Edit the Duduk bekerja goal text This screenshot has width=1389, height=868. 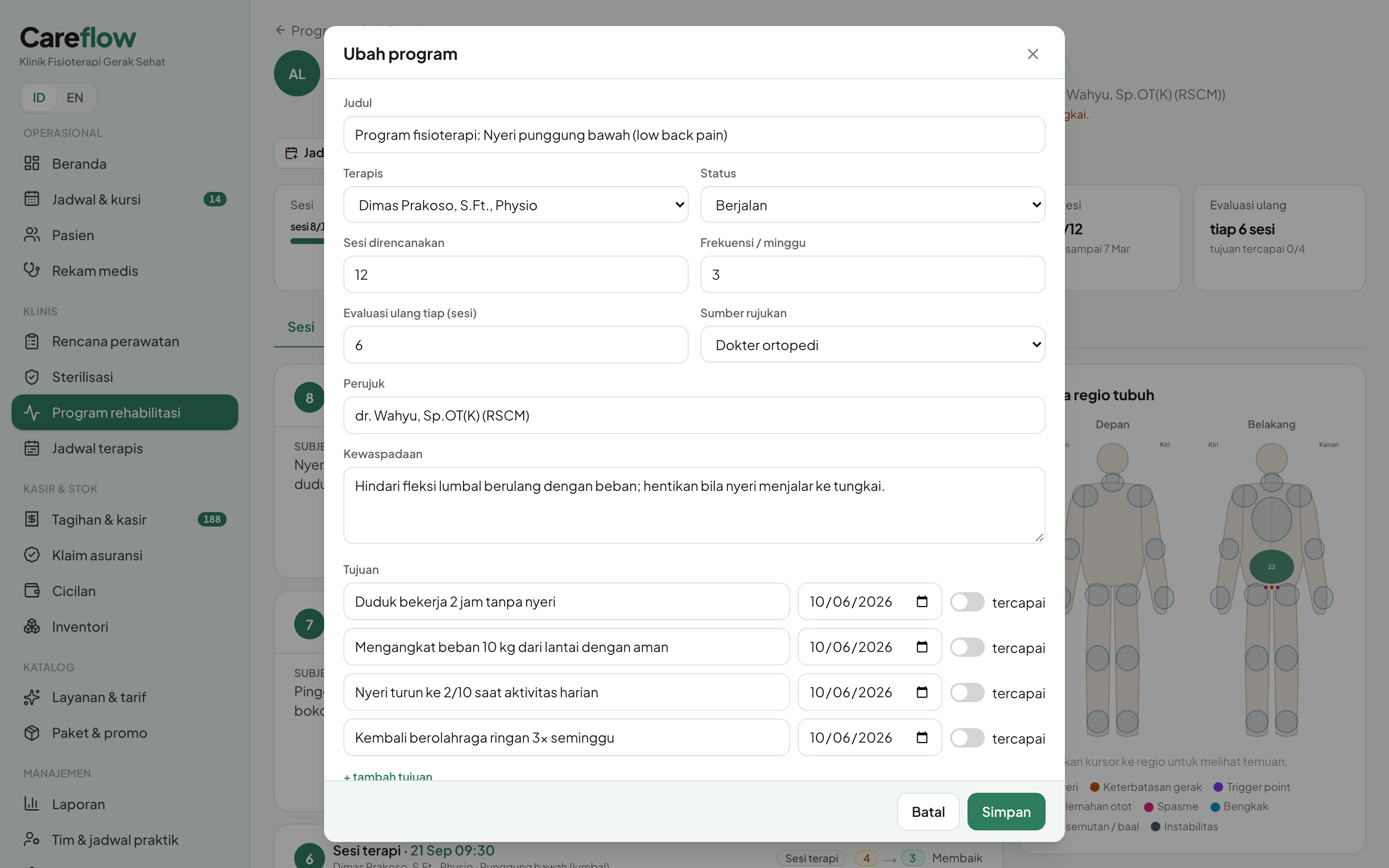point(566,602)
